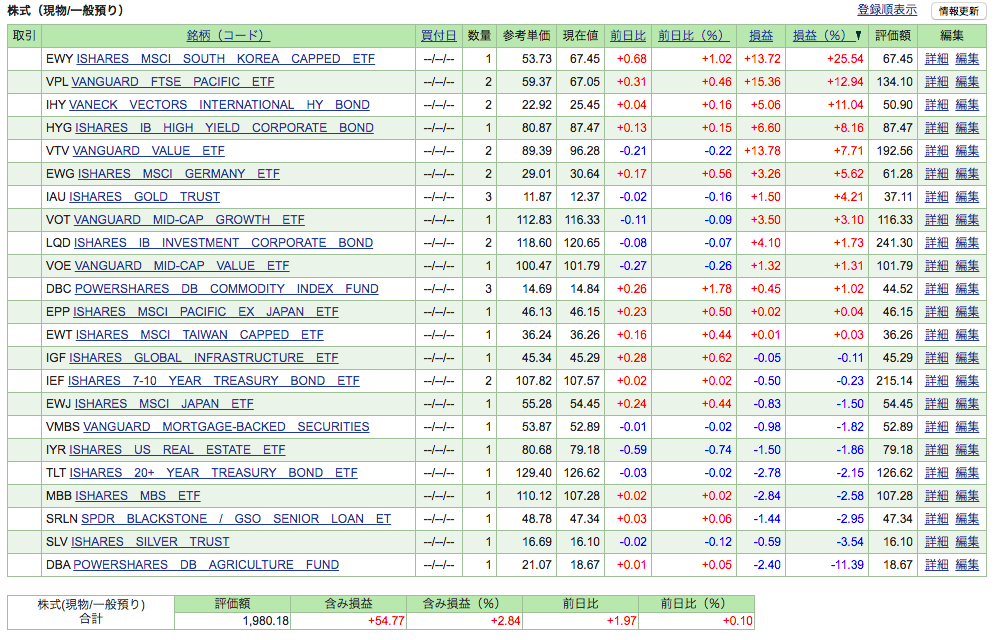
Task: Open ISHARES MBS ETF link
Action: [x=137, y=496]
